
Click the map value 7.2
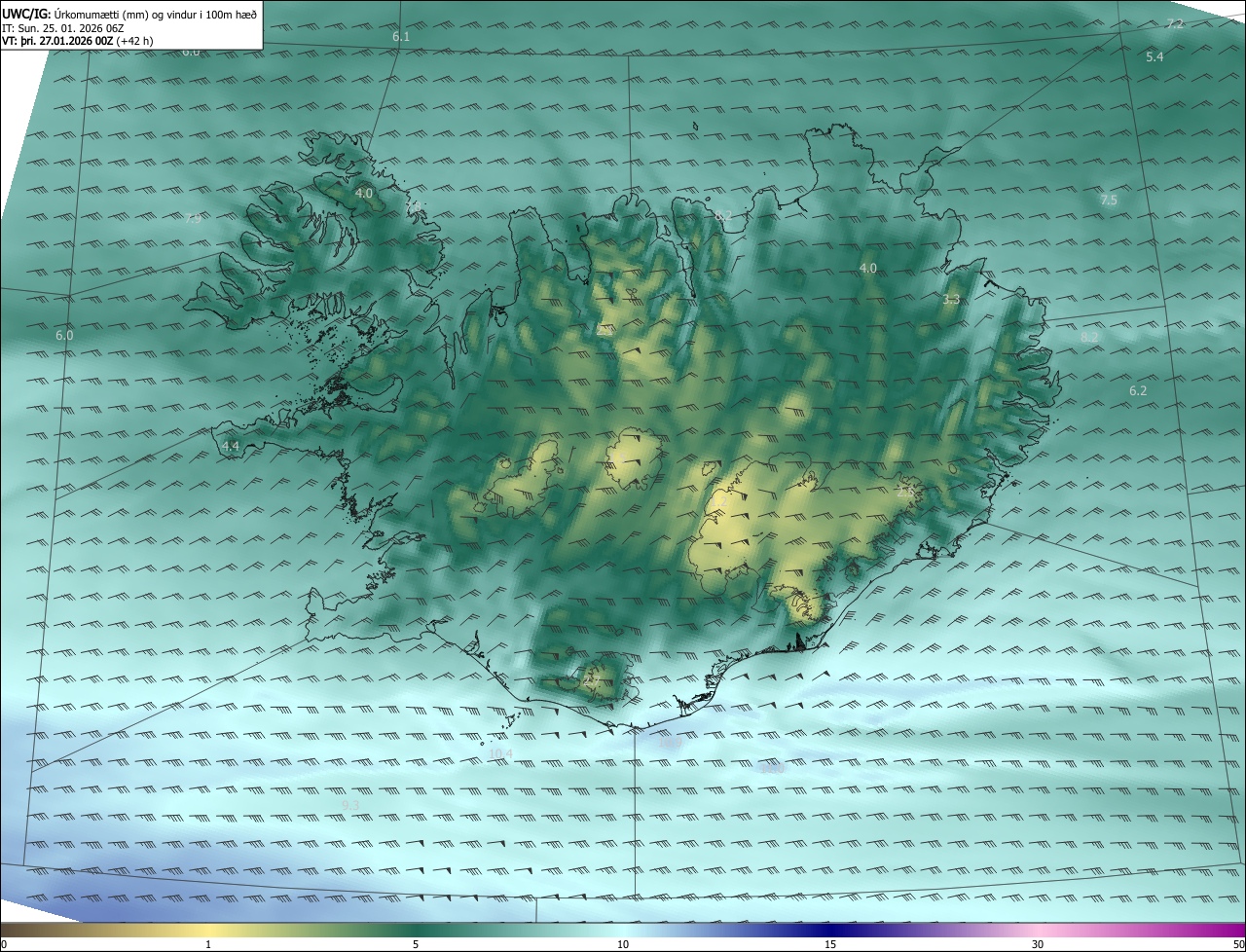pos(1175,23)
